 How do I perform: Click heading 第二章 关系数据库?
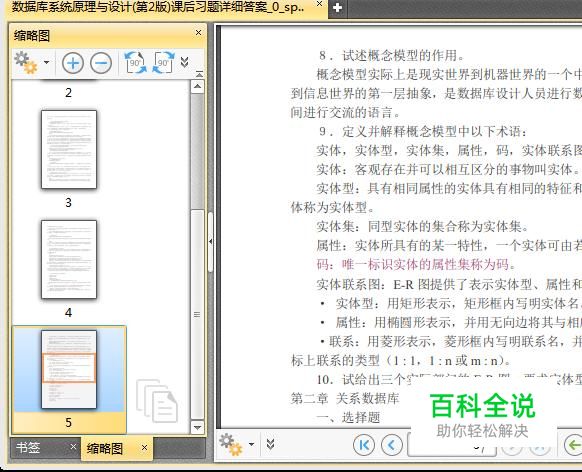coord(345,399)
